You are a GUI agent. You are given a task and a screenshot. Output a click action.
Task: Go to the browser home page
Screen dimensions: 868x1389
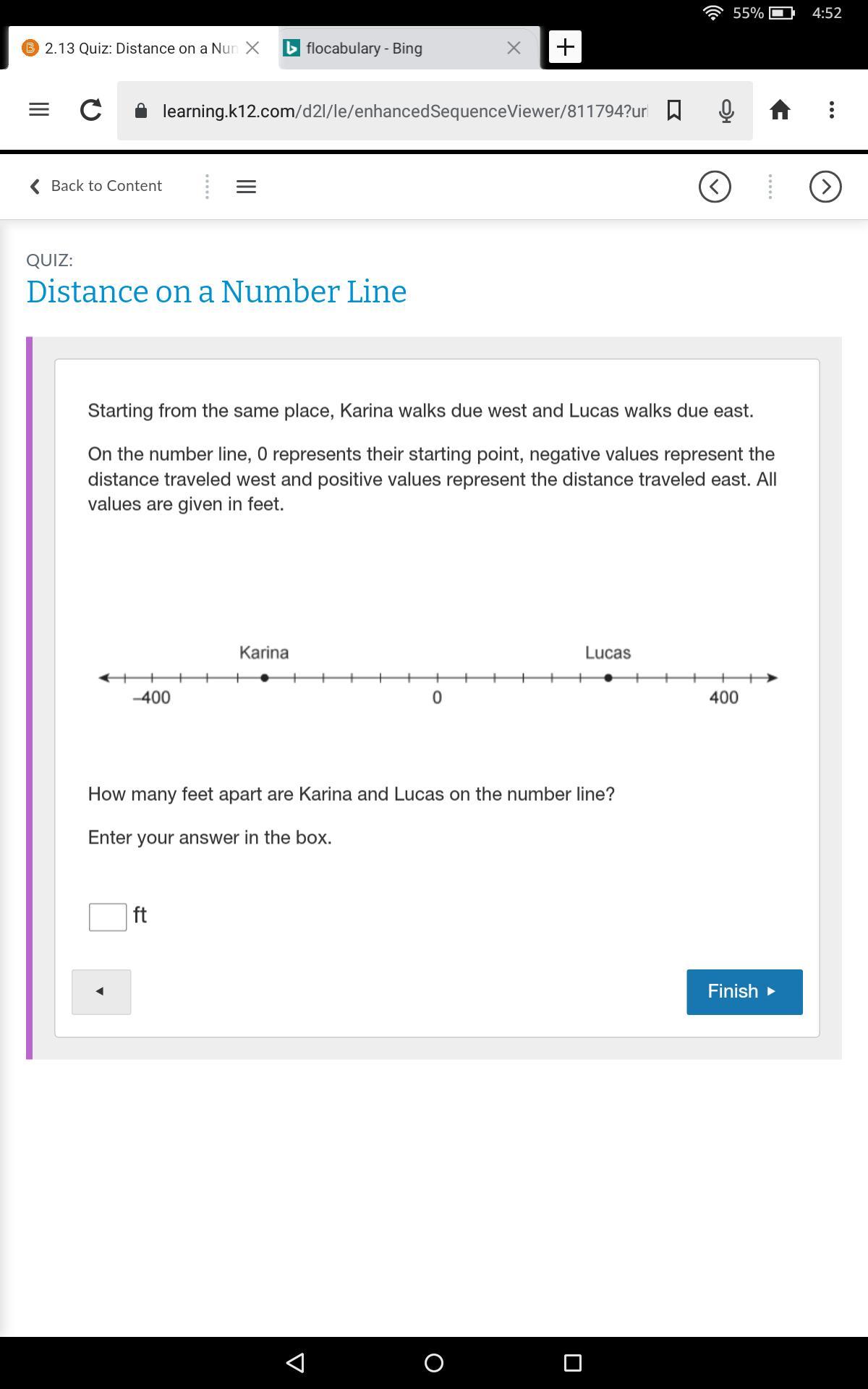[780, 110]
